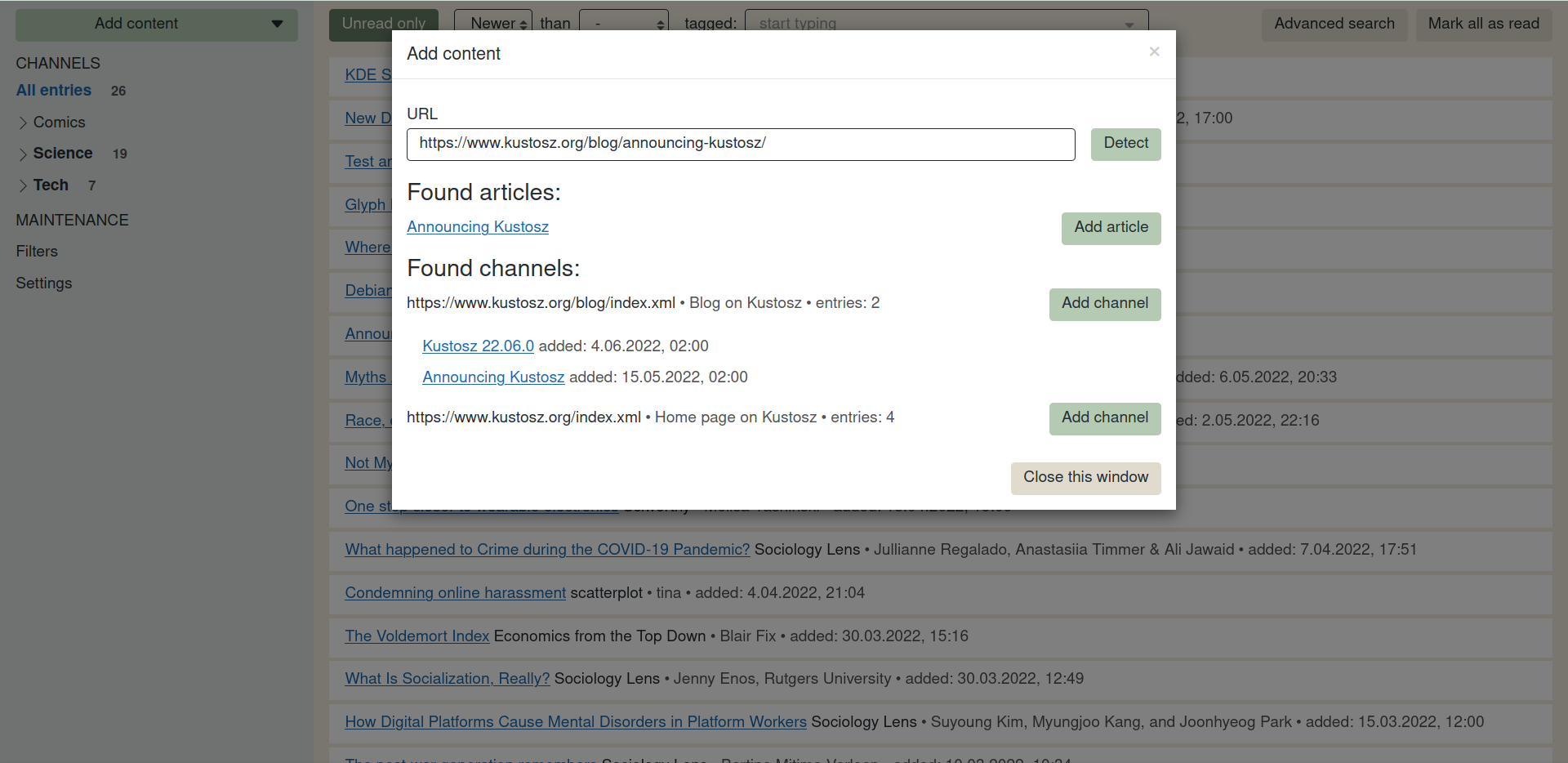Open the Kustosz 22.06.0 entry link

(478, 346)
